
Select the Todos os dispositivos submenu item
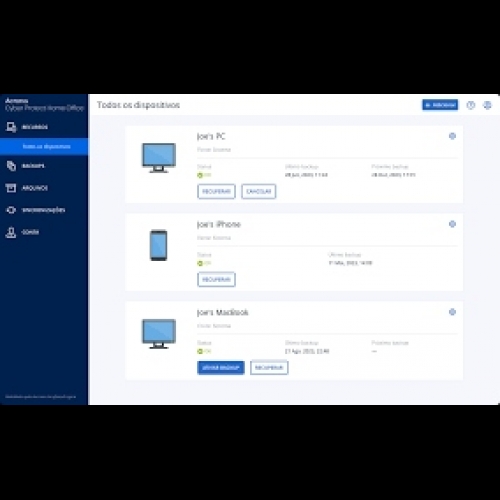[x=44, y=147]
